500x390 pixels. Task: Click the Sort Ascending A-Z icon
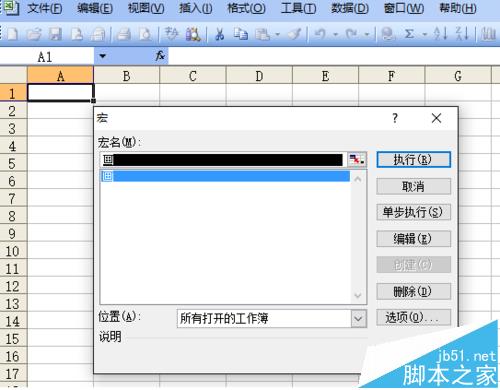tap(440, 33)
